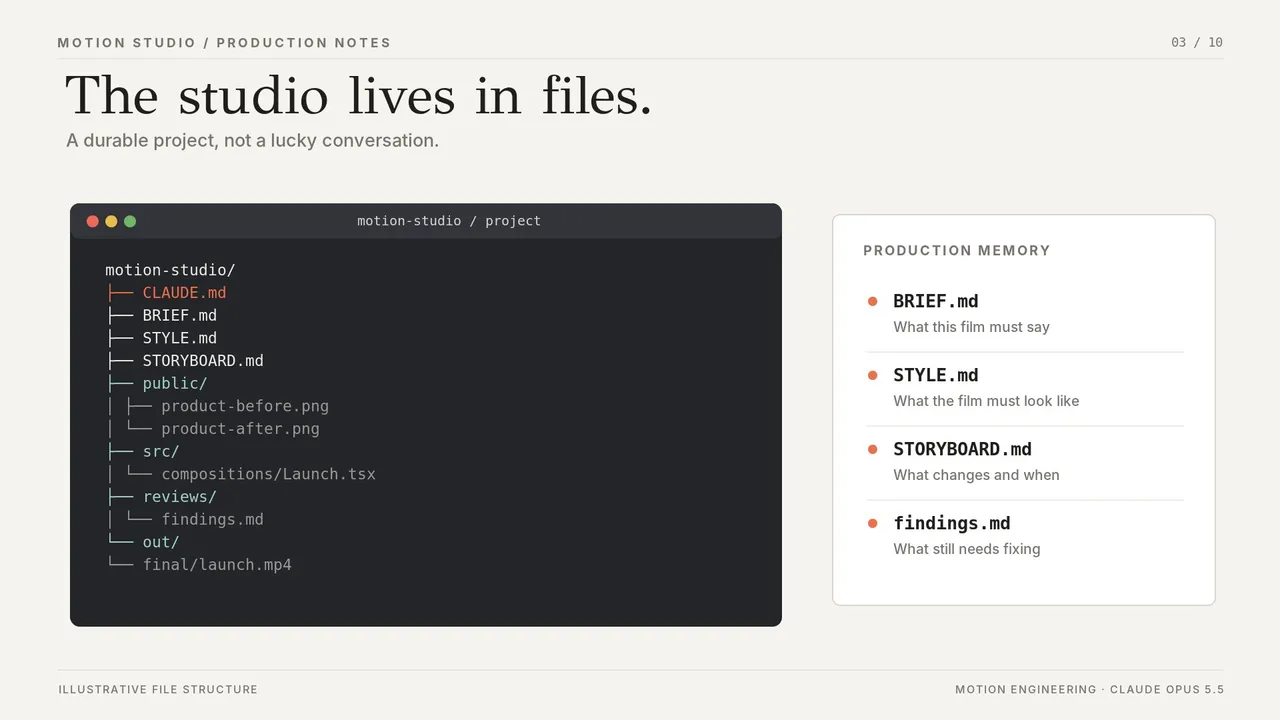Click "What the film must look like"
This screenshot has width=1280, height=720.
tap(986, 401)
